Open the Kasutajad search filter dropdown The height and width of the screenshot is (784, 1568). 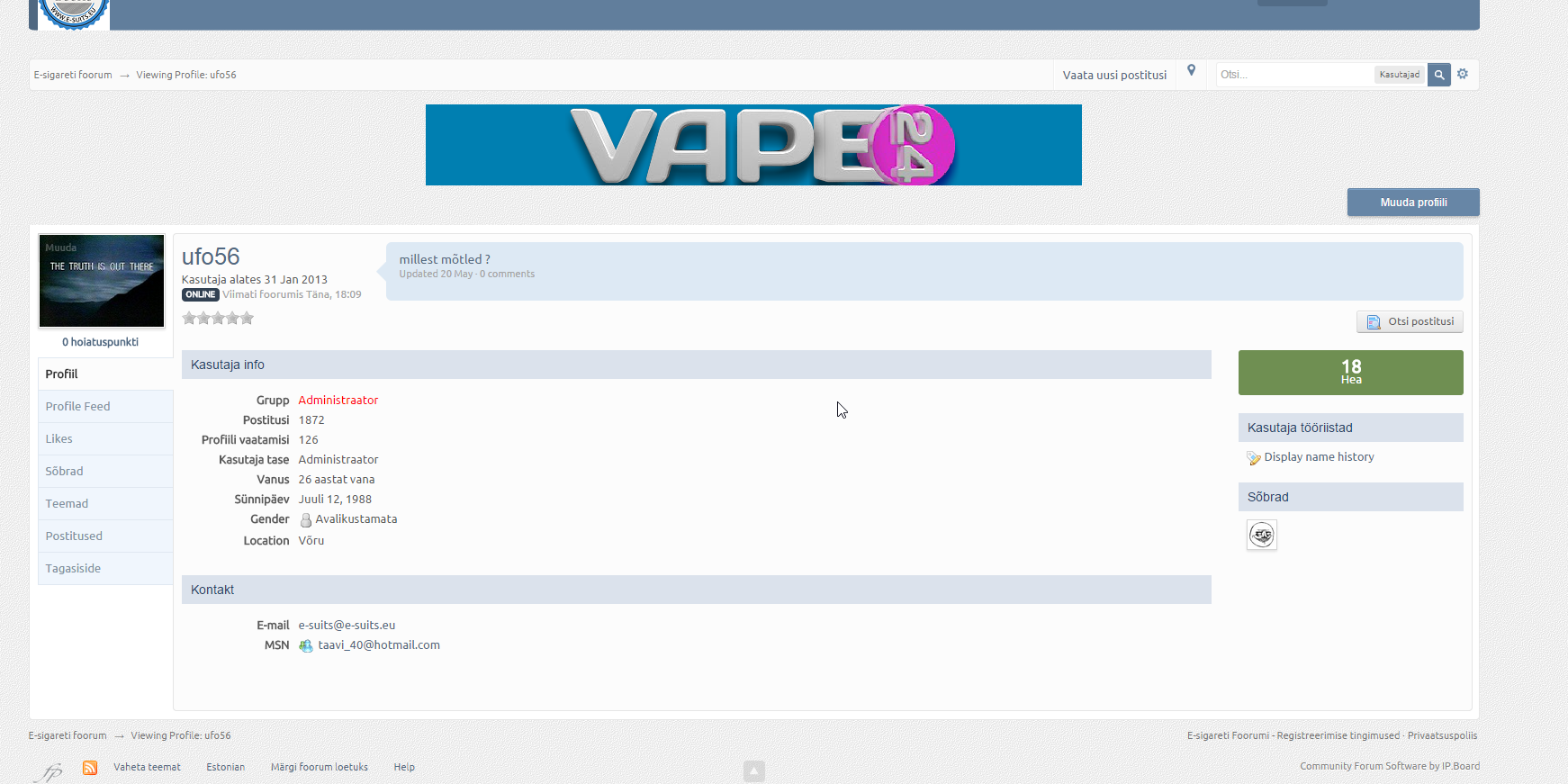(x=1399, y=75)
